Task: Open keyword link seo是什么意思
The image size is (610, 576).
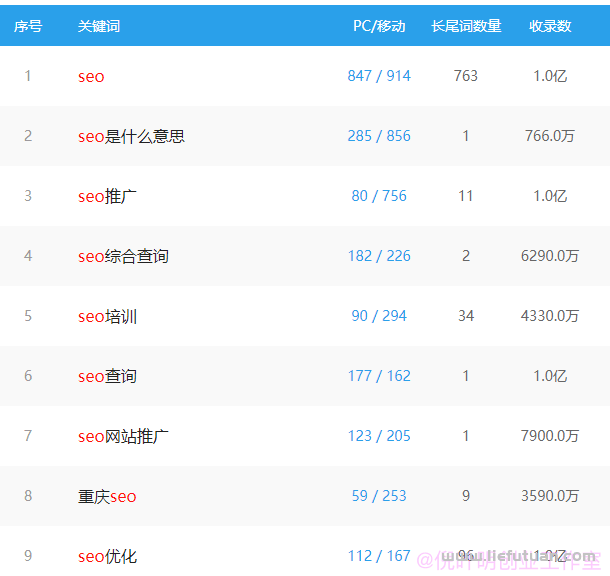Action: click(131, 136)
